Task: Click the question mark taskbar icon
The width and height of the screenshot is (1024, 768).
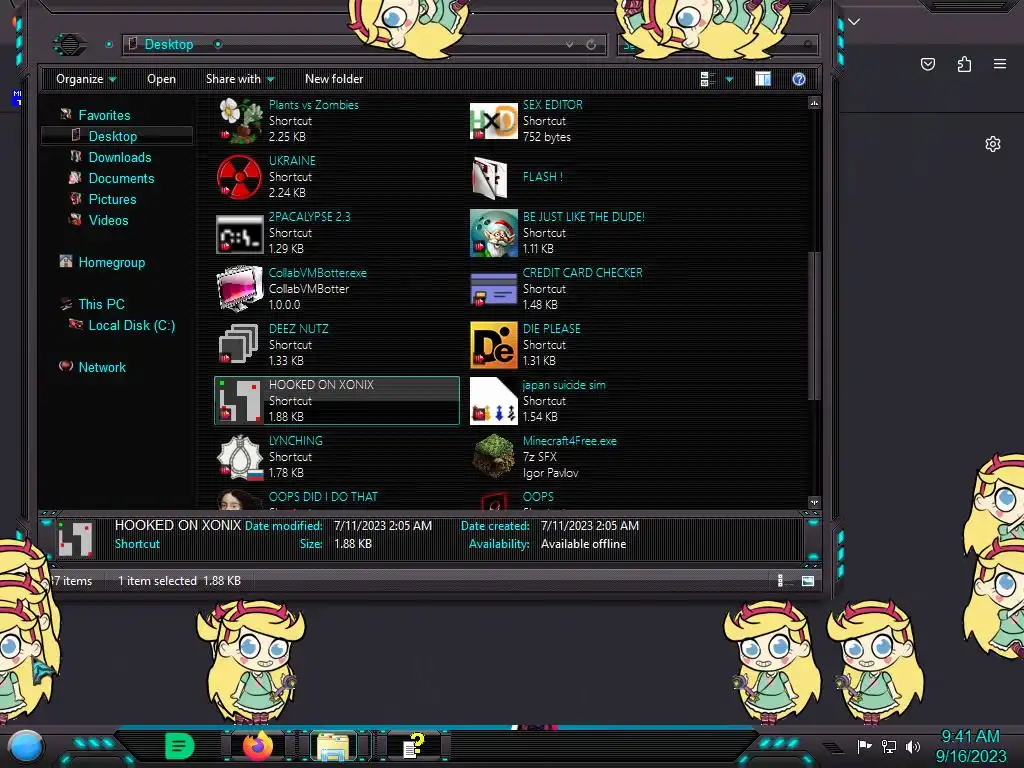Action: coord(413,746)
